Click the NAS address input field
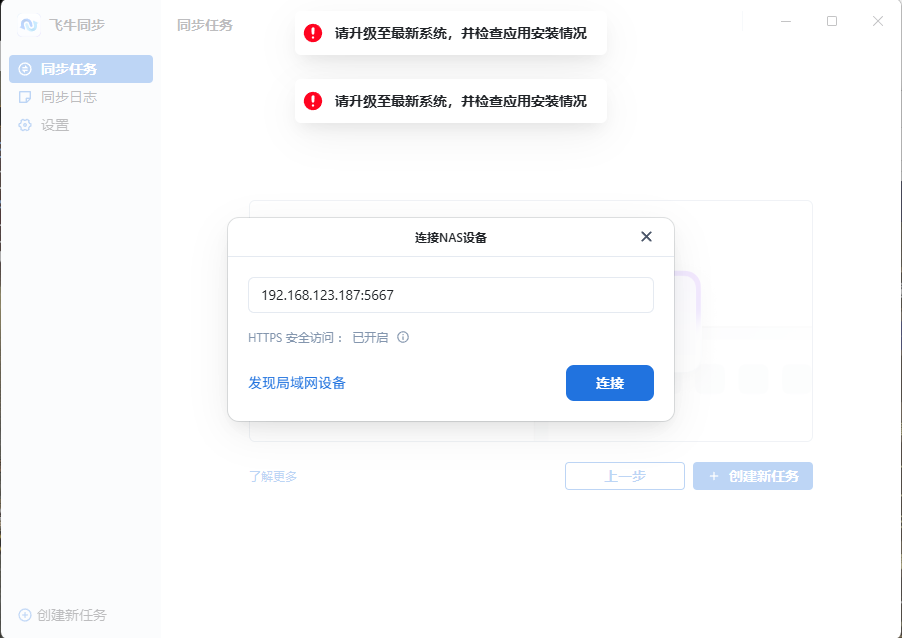902x638 pixels. point(450,295)
